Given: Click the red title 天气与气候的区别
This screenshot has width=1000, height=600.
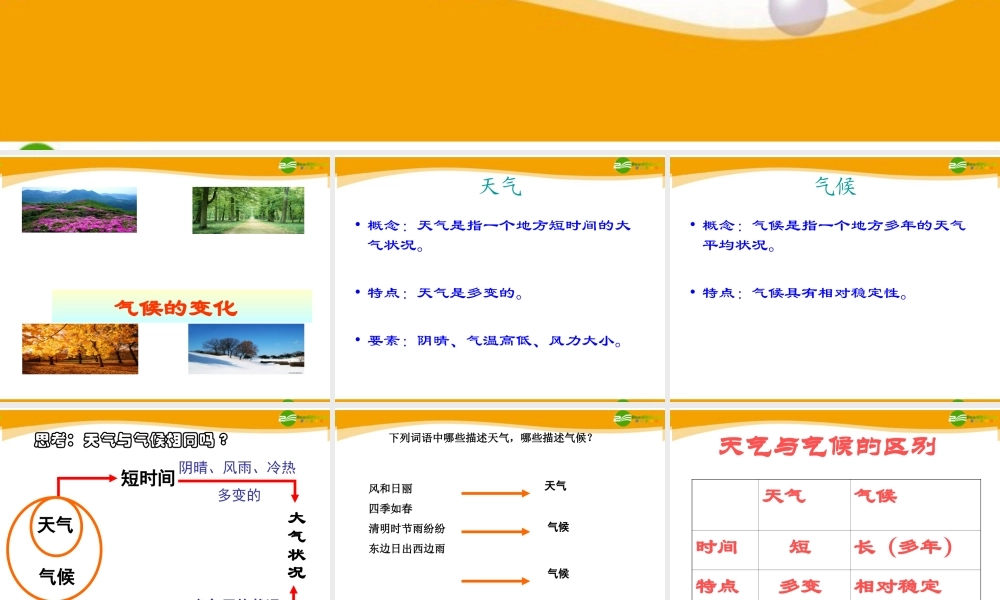Looking at the screenshot, I should click(x=827, y=446).
